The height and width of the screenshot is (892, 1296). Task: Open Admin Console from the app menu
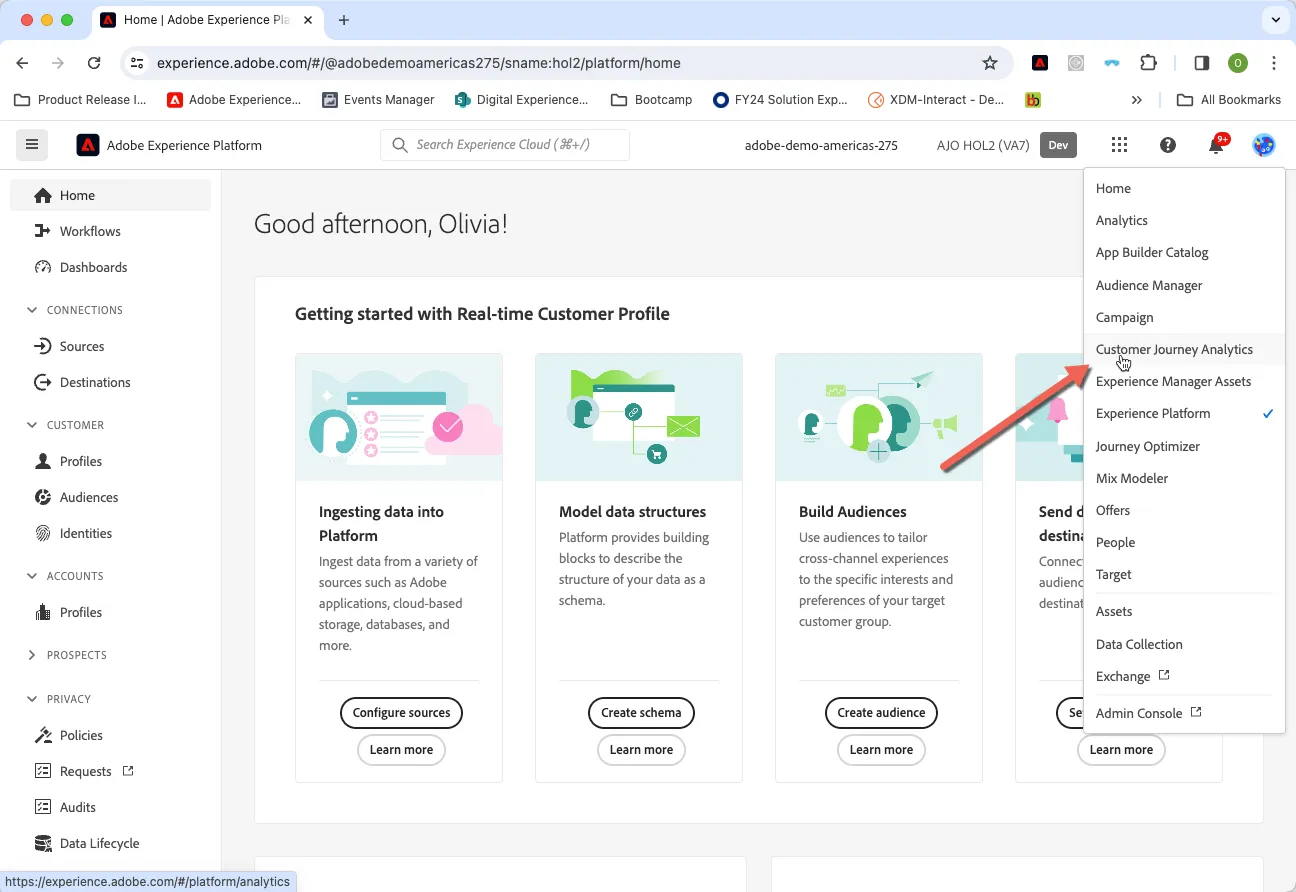click(x=1184, y=713)
